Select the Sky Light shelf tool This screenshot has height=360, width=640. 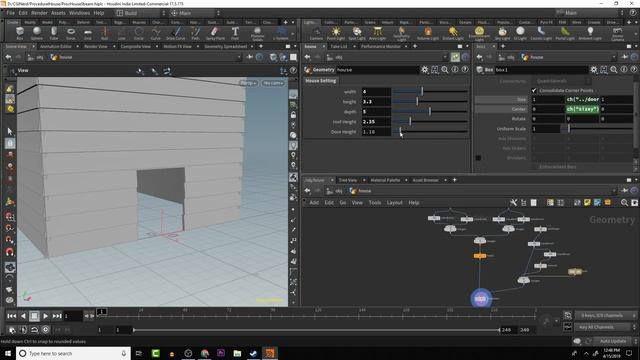502,33
